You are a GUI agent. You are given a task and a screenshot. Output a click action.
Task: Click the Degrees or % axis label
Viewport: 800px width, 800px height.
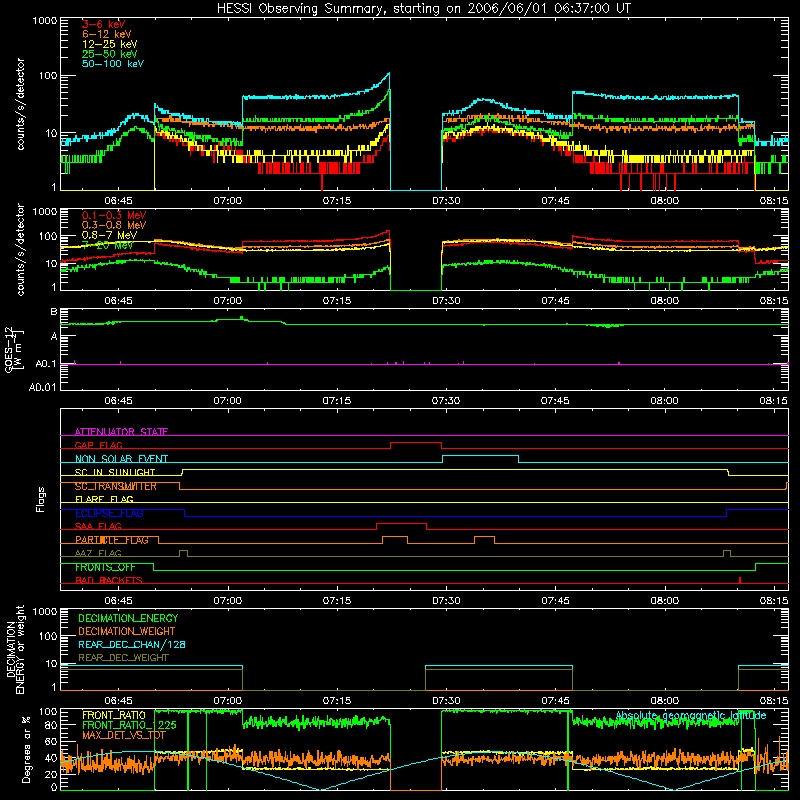[x=26, y=749]
